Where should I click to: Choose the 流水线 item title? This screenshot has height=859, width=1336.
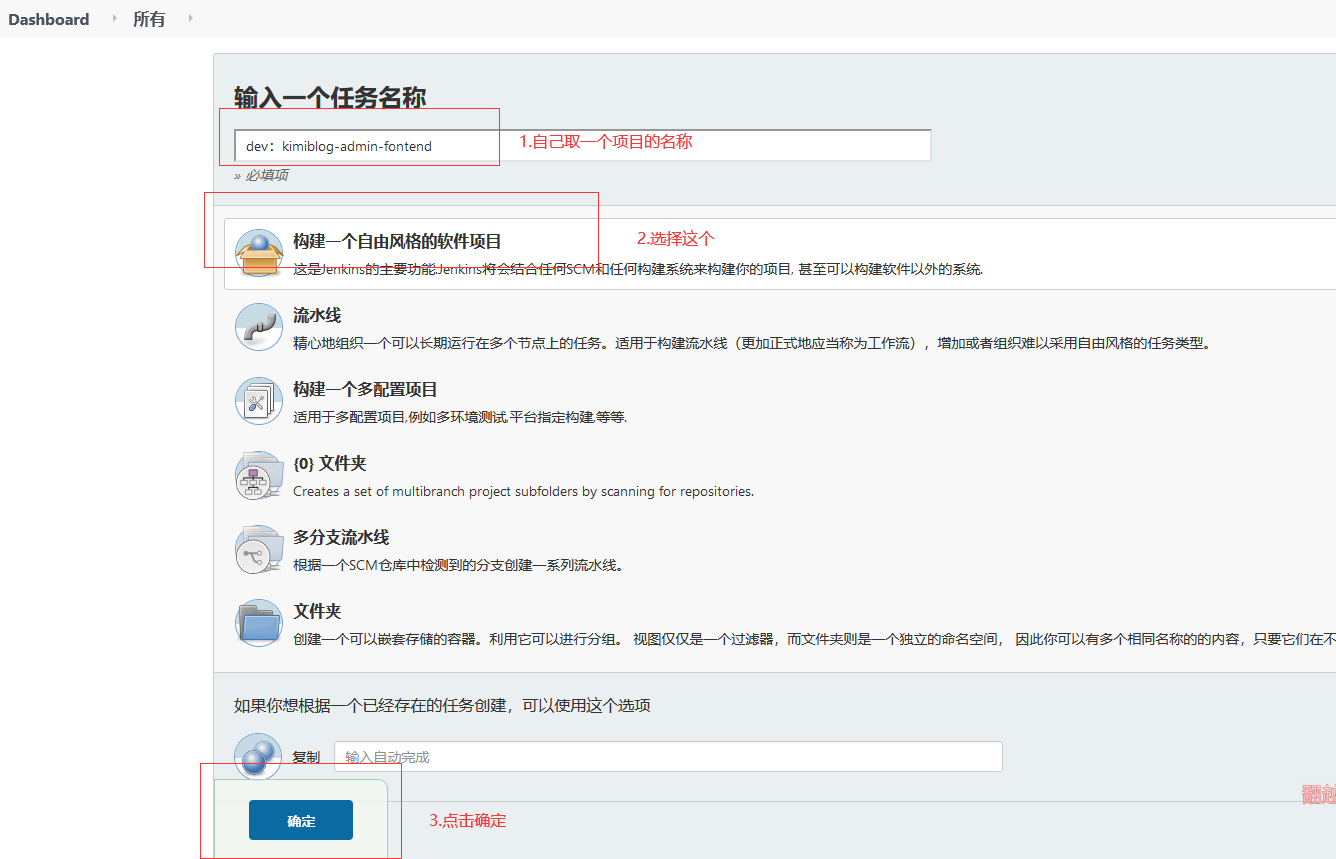click(x=317, y=315)
